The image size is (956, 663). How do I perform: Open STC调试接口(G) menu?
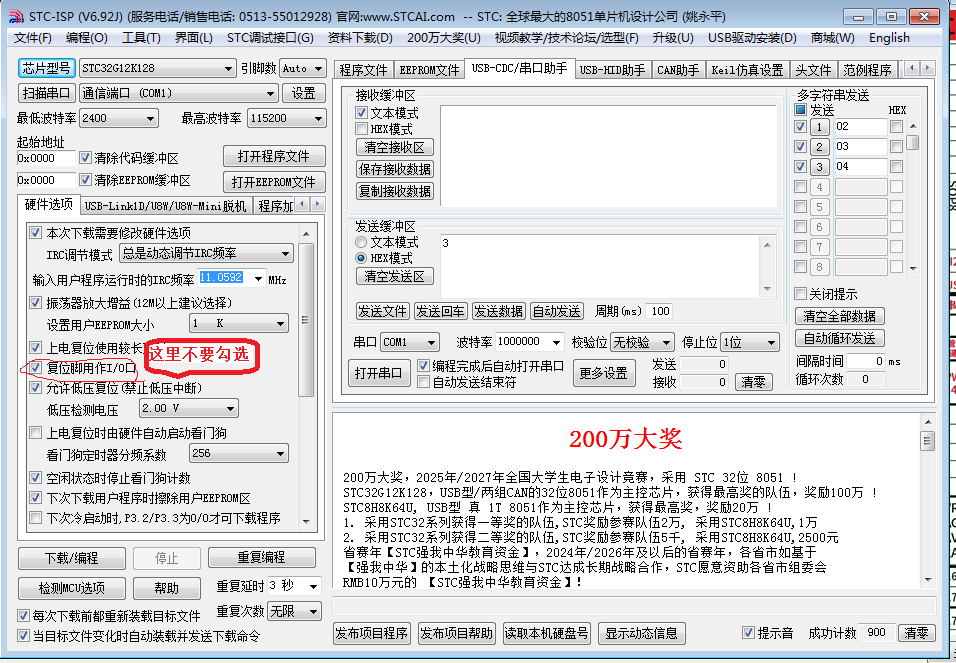pos(270,38)
